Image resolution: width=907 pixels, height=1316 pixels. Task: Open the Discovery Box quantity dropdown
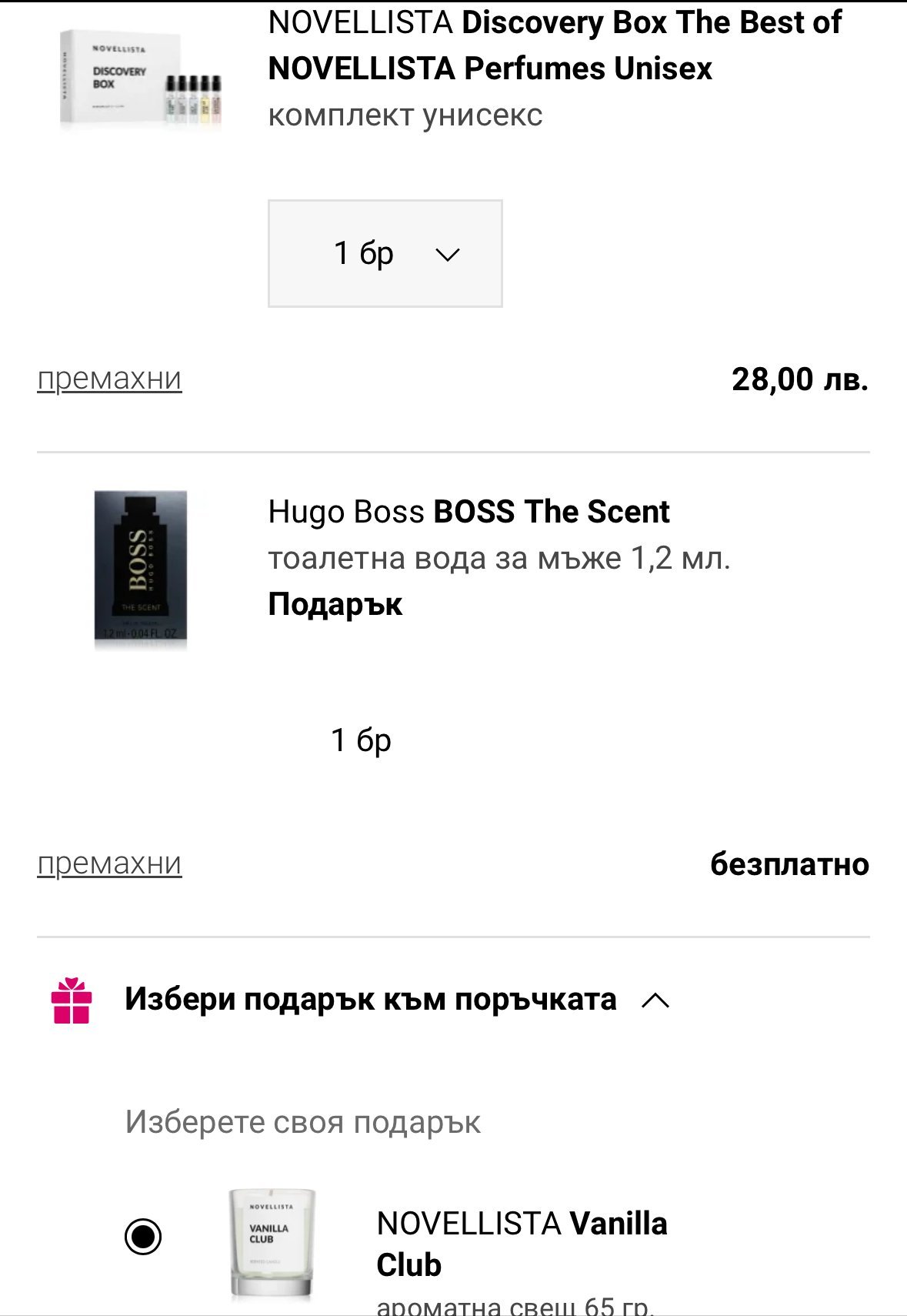(x=385, y=253)
